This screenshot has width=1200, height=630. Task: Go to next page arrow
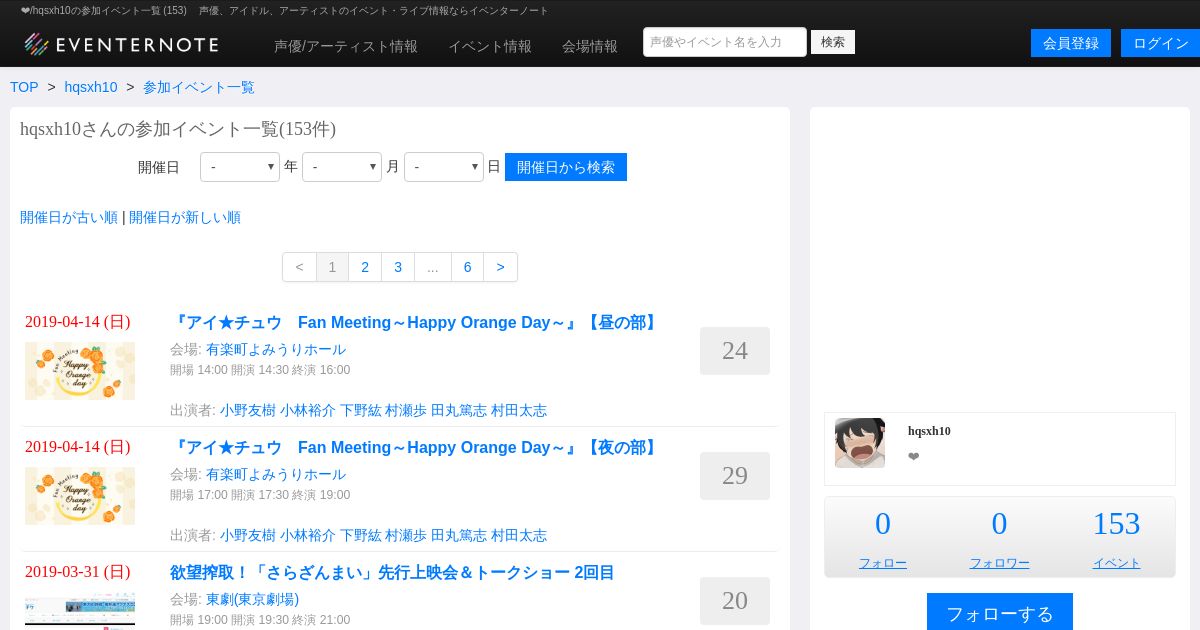(500, 267)
